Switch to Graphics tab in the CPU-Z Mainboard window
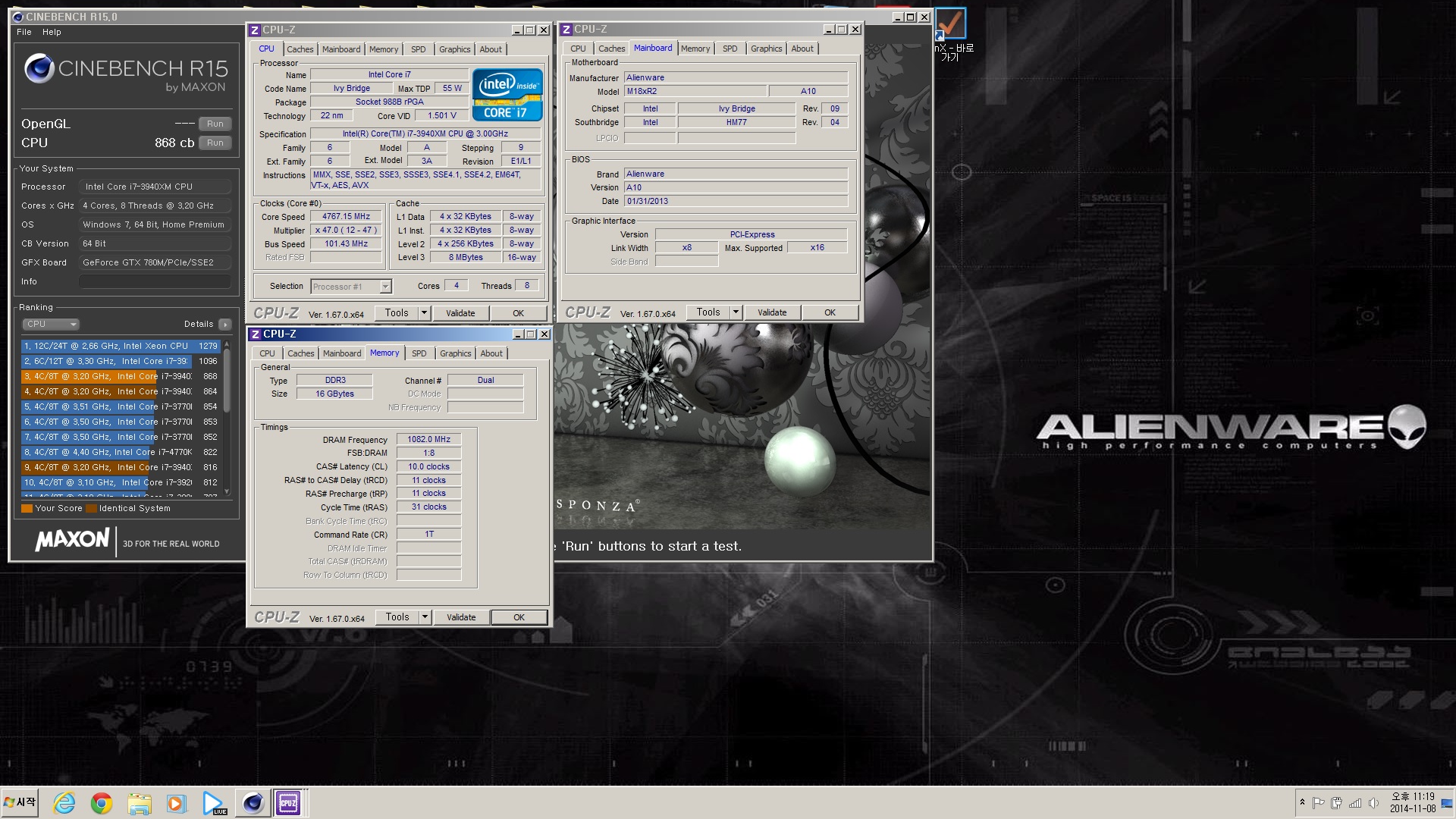Screen dimensions: 1456x819 click(766, 49)
